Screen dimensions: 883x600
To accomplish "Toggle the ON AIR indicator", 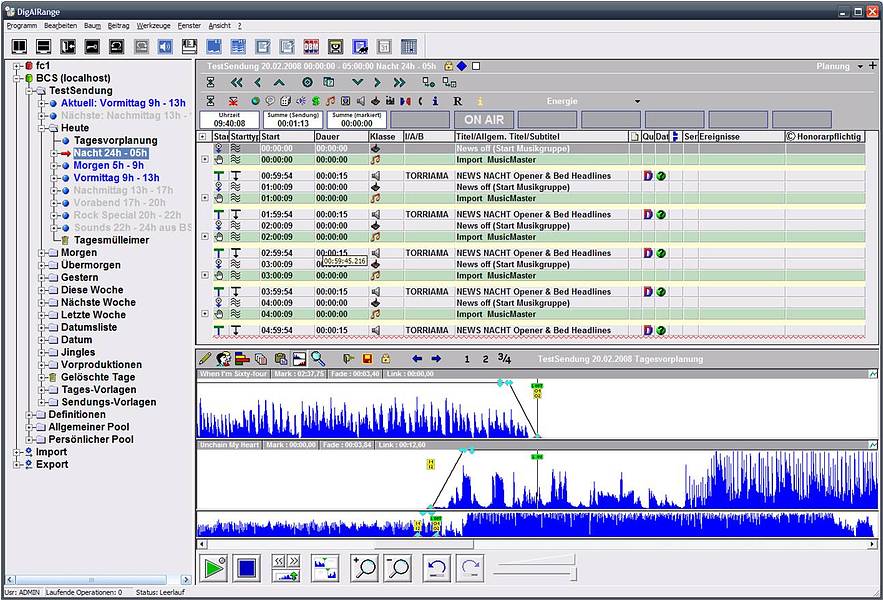I will pyautogui.click(x=485, y=120).
